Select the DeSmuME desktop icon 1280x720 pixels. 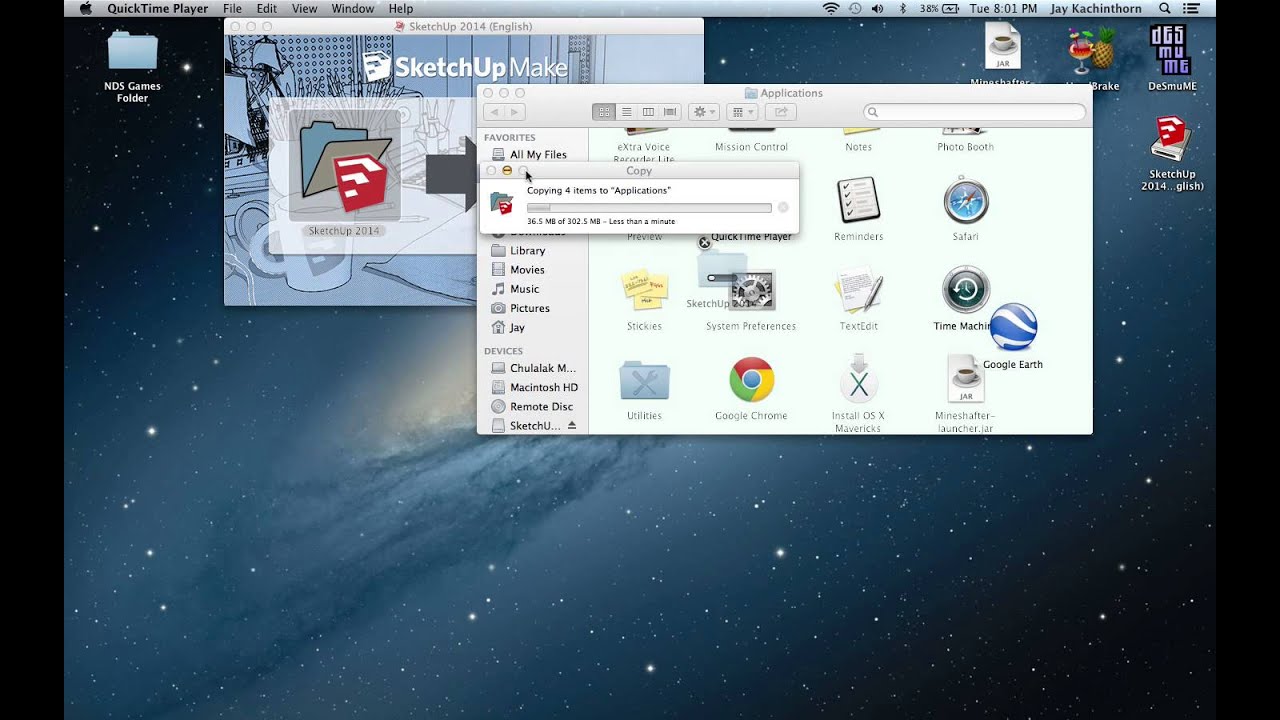tap(1171, 51)
